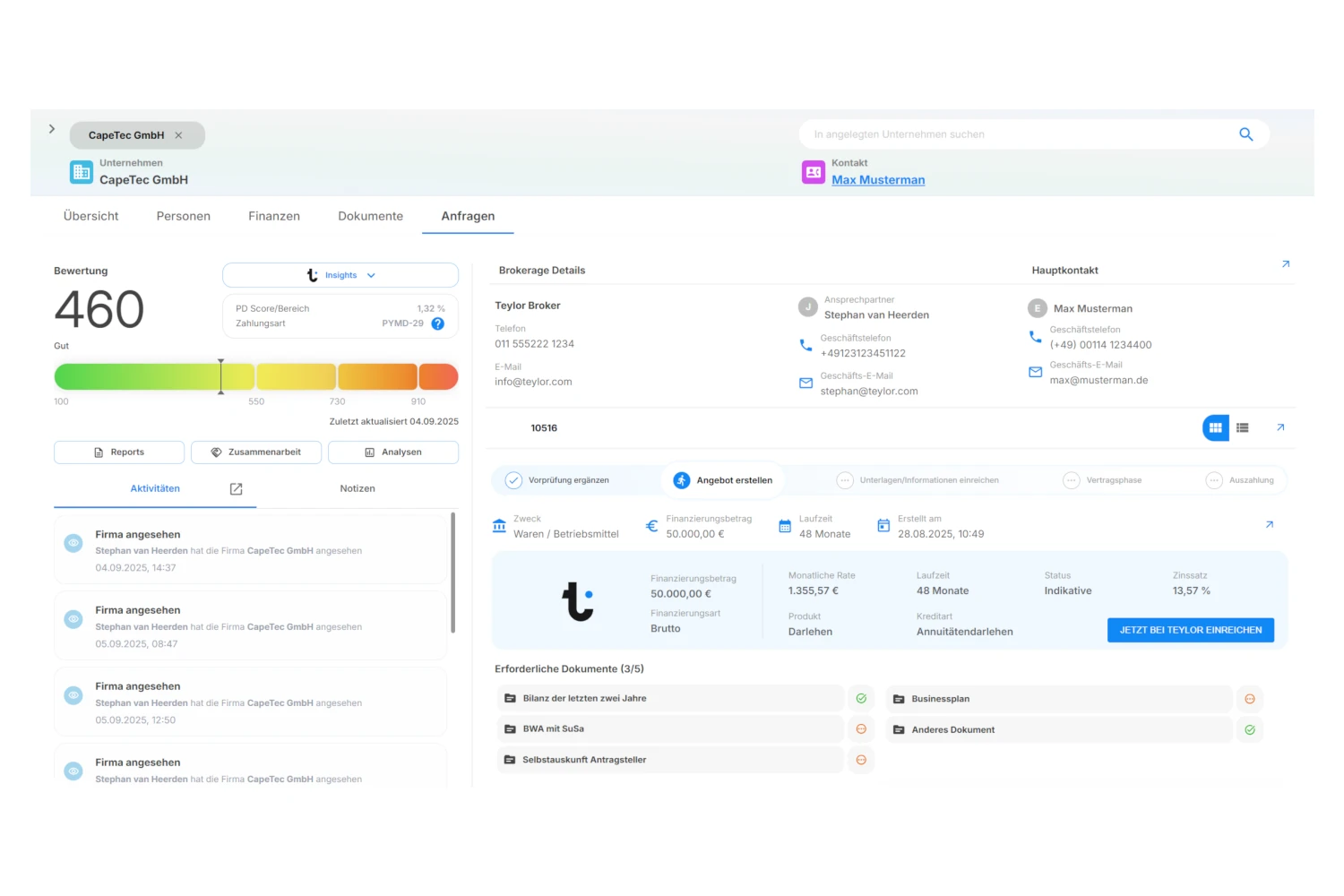Expand the sidebar with the chevron arrow
1344x896 pixels.
(x=52, y=129)
